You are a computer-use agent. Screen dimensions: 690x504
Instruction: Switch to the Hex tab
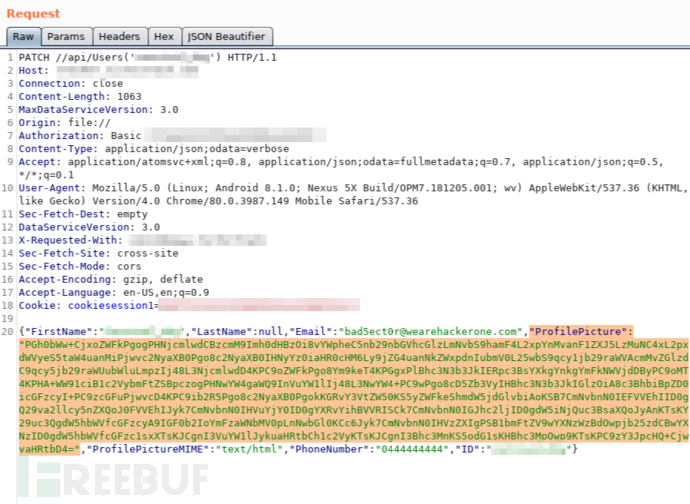click(164, 37)
